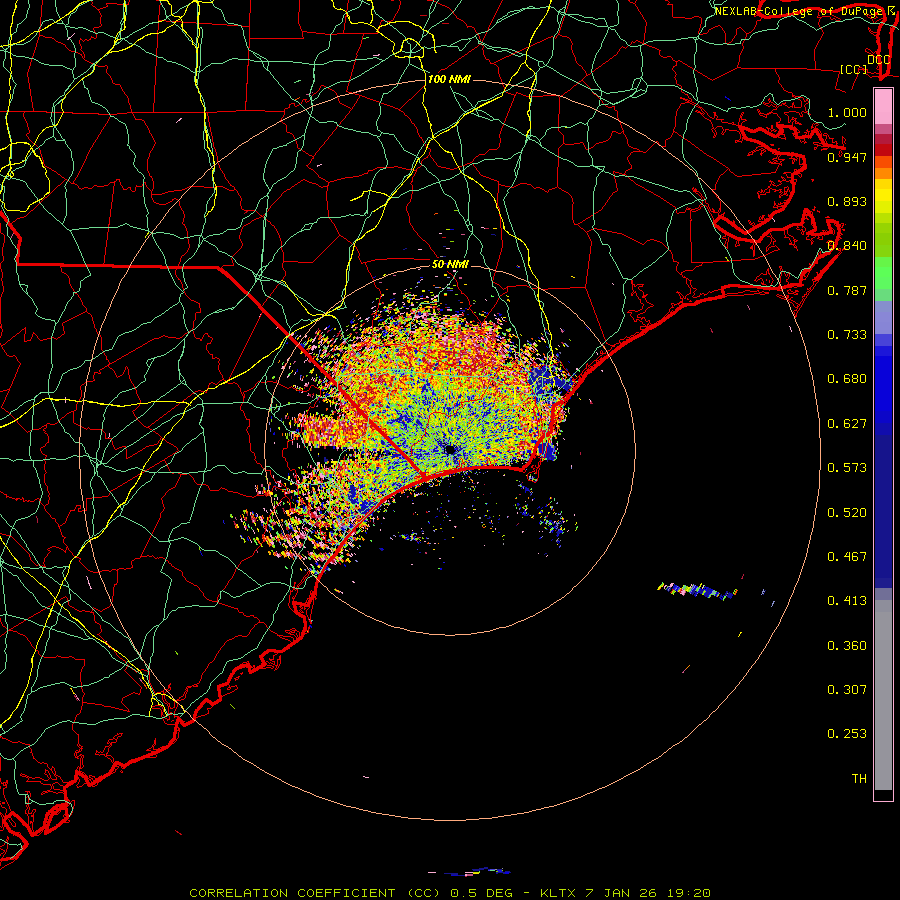Click the 0.840 scale value

point(847,246)
